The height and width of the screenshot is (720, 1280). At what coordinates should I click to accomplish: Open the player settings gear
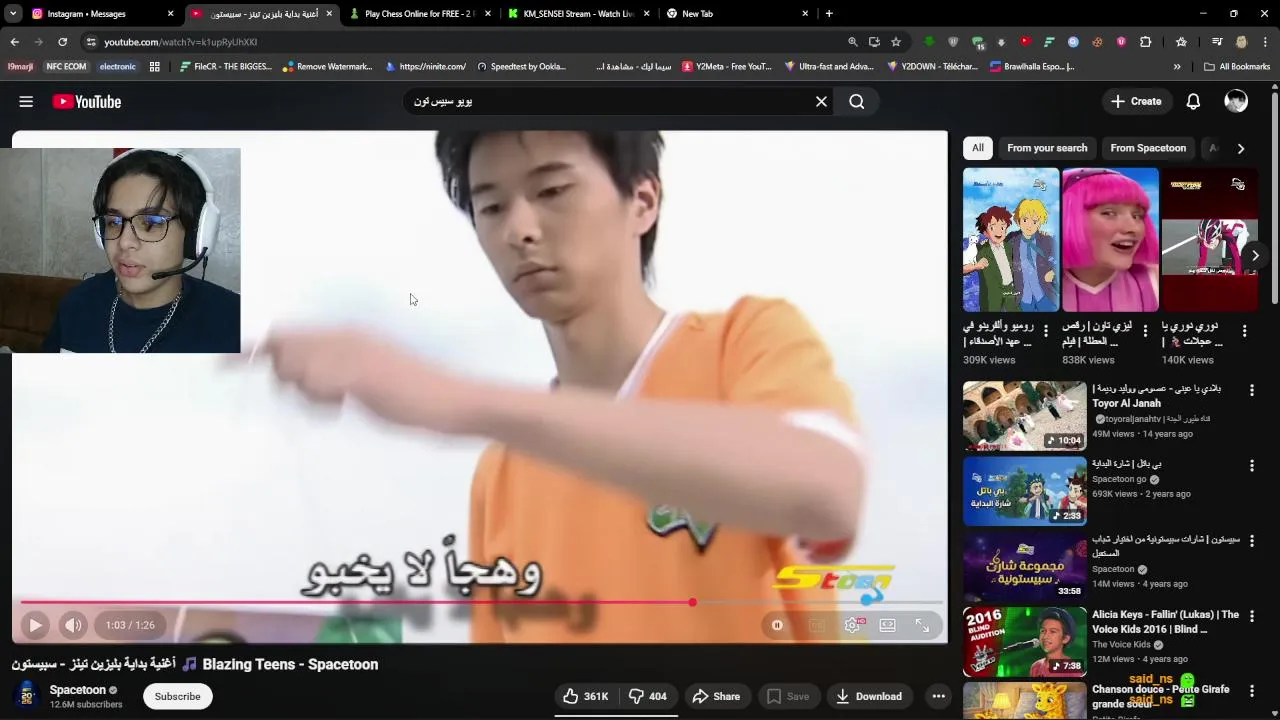point(852,625)
